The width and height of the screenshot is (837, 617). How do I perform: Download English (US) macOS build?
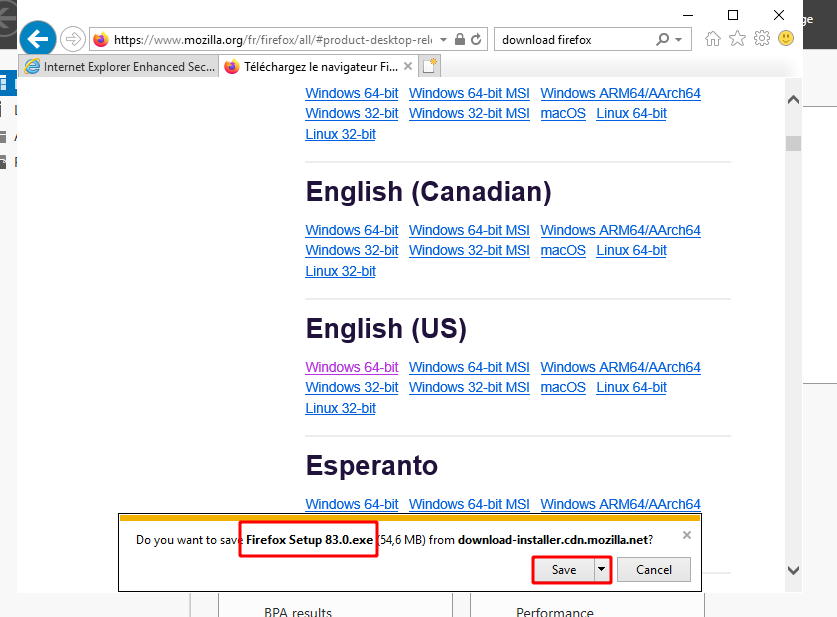click(563, 387)
